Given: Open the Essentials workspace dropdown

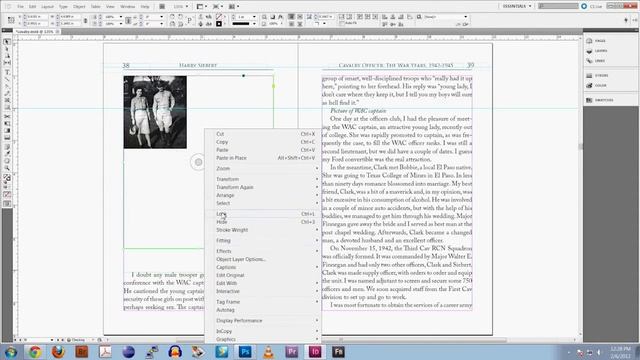Looking at the screenshot, I should (x=517, y=6).
